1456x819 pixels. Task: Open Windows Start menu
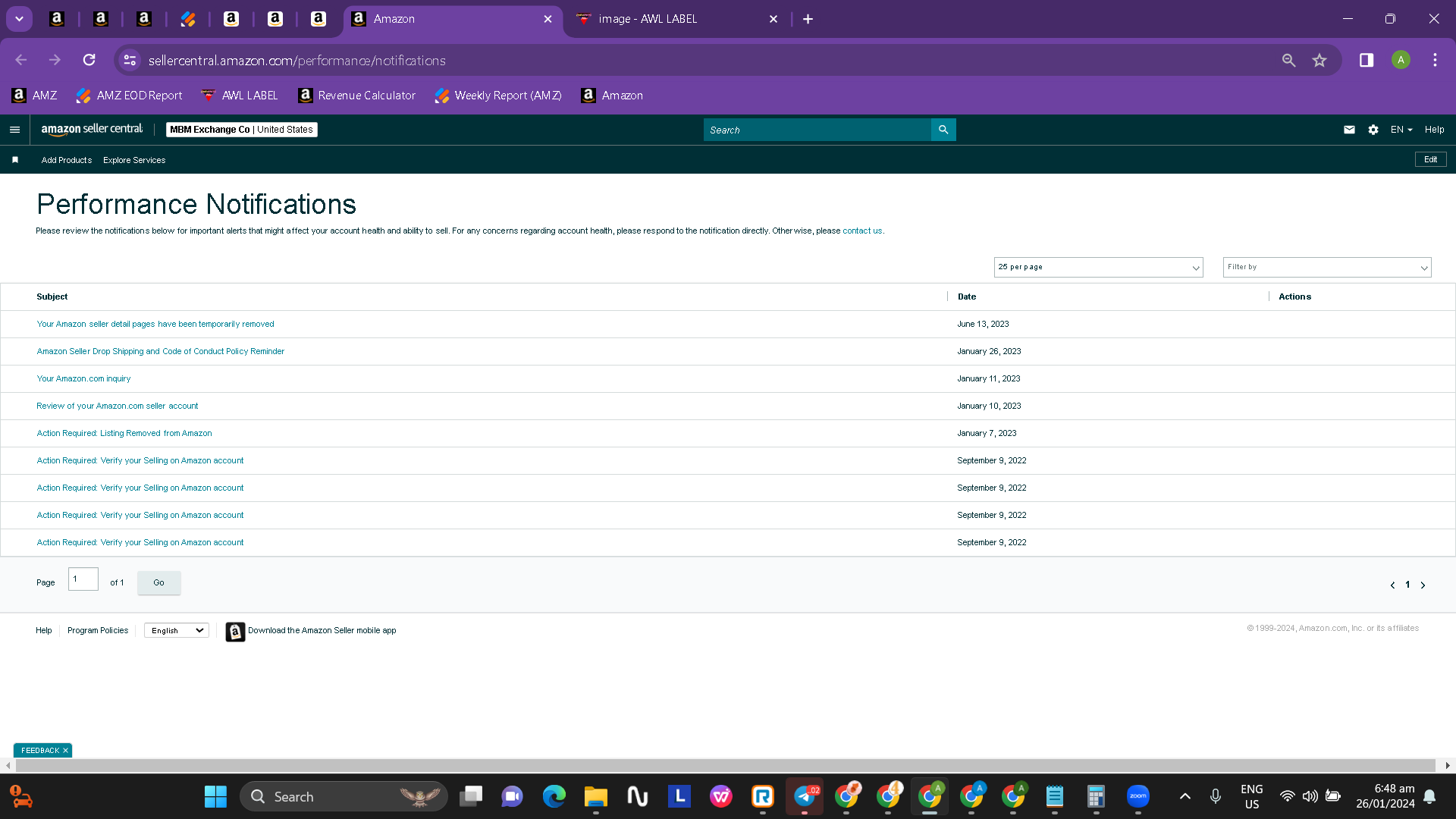[x=215, y=796]
